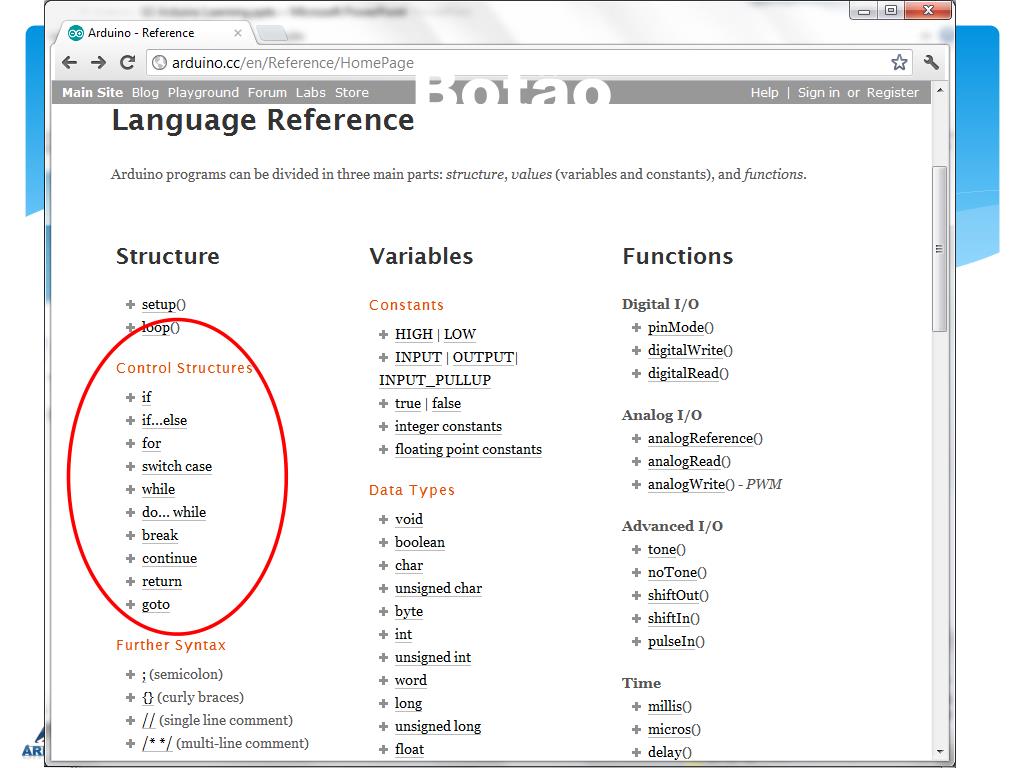The width and height of the screenshot is (1024, 768).
Task: Open the for loop reference
Action: click(x=152, y=443)
